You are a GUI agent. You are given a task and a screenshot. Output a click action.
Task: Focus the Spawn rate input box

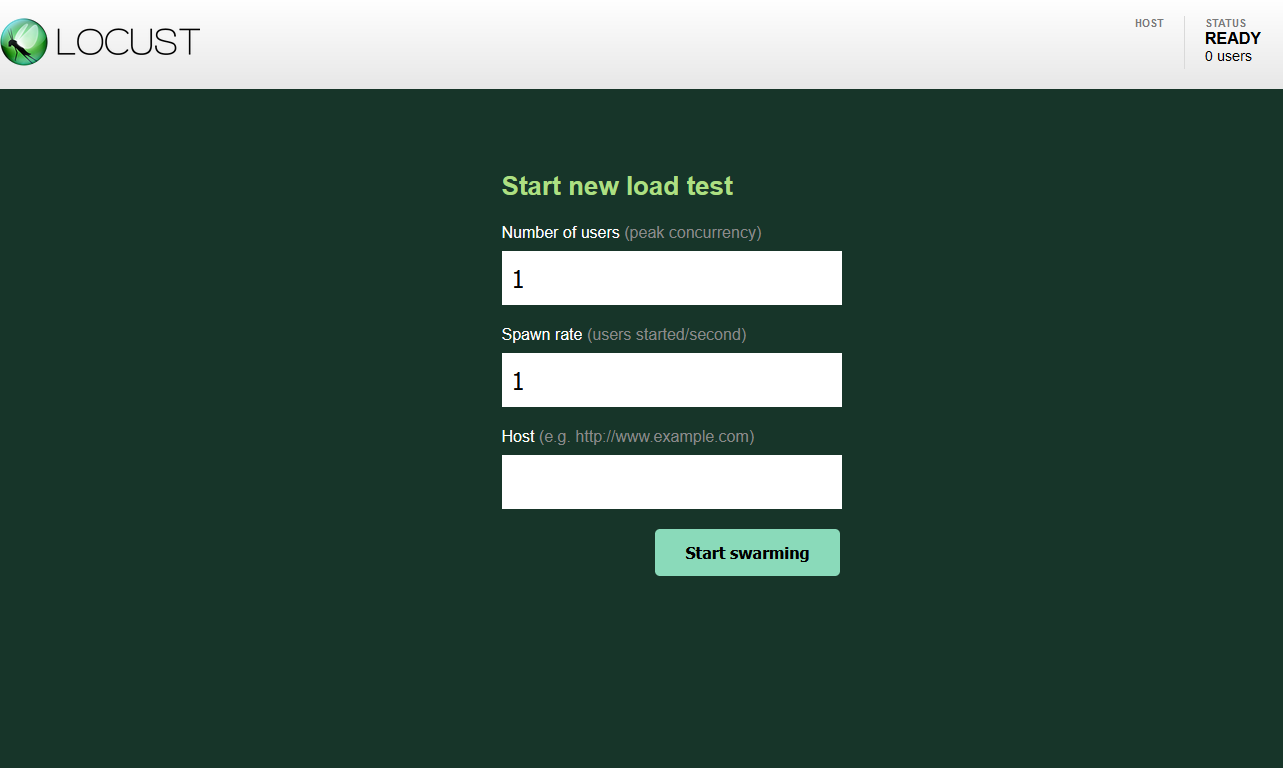click(x=671, y=380)
